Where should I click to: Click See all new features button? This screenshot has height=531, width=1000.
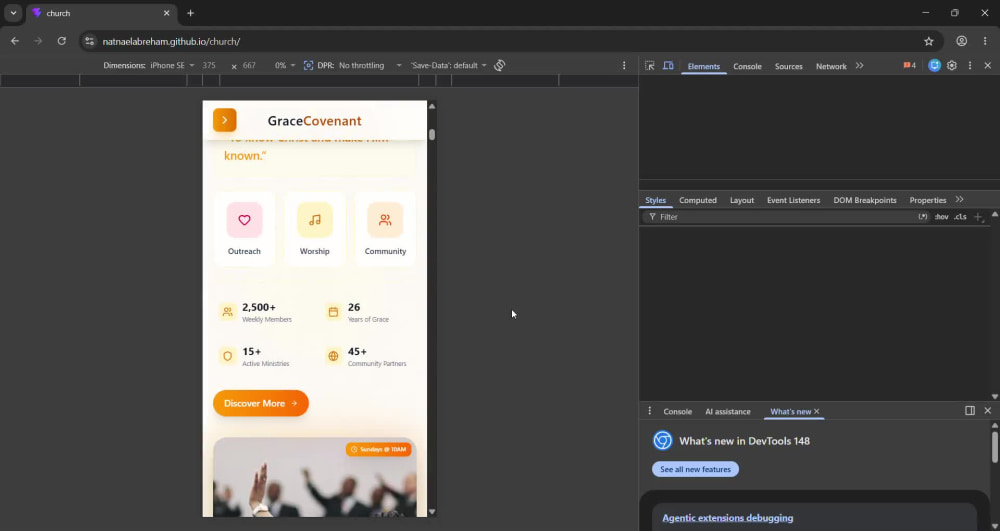click(x=695, y=469)
